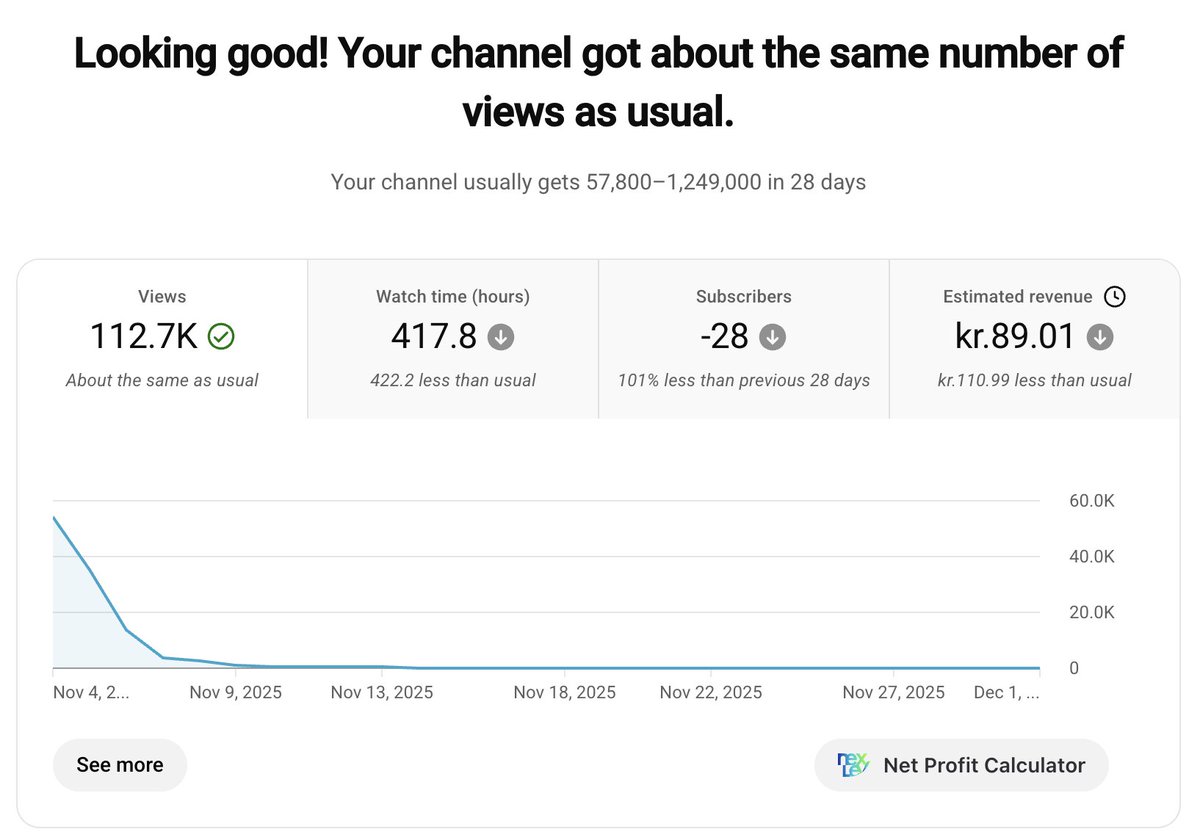Click the 'Looking good!' headline
1200x840 pixels.
click(x=598, y=83)
